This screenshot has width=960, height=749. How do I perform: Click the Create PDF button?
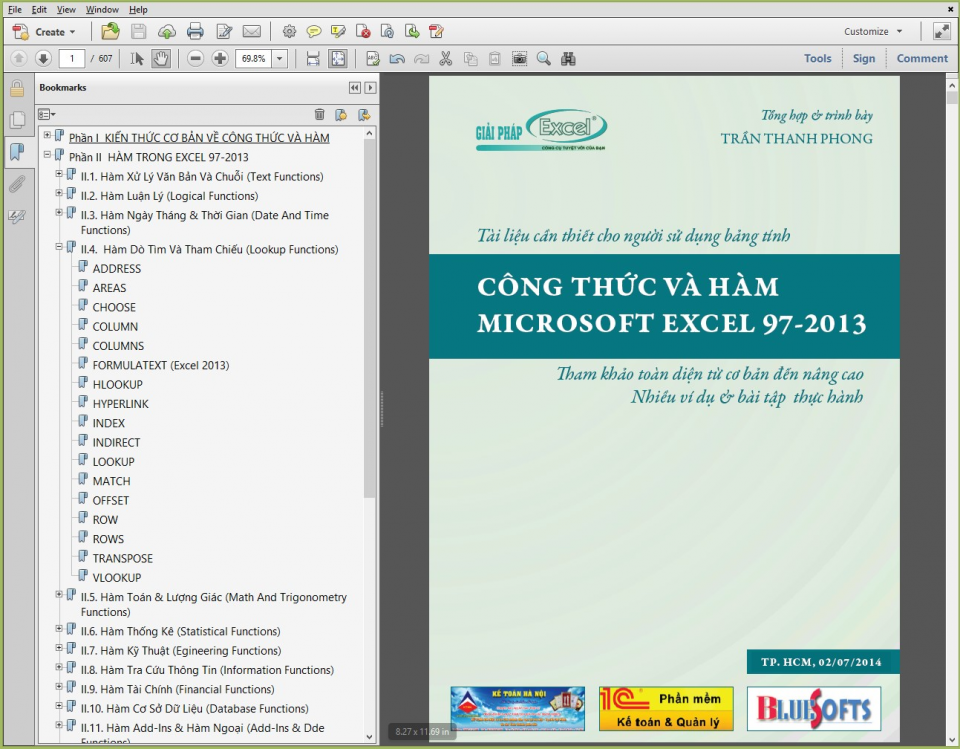[44, 31]
